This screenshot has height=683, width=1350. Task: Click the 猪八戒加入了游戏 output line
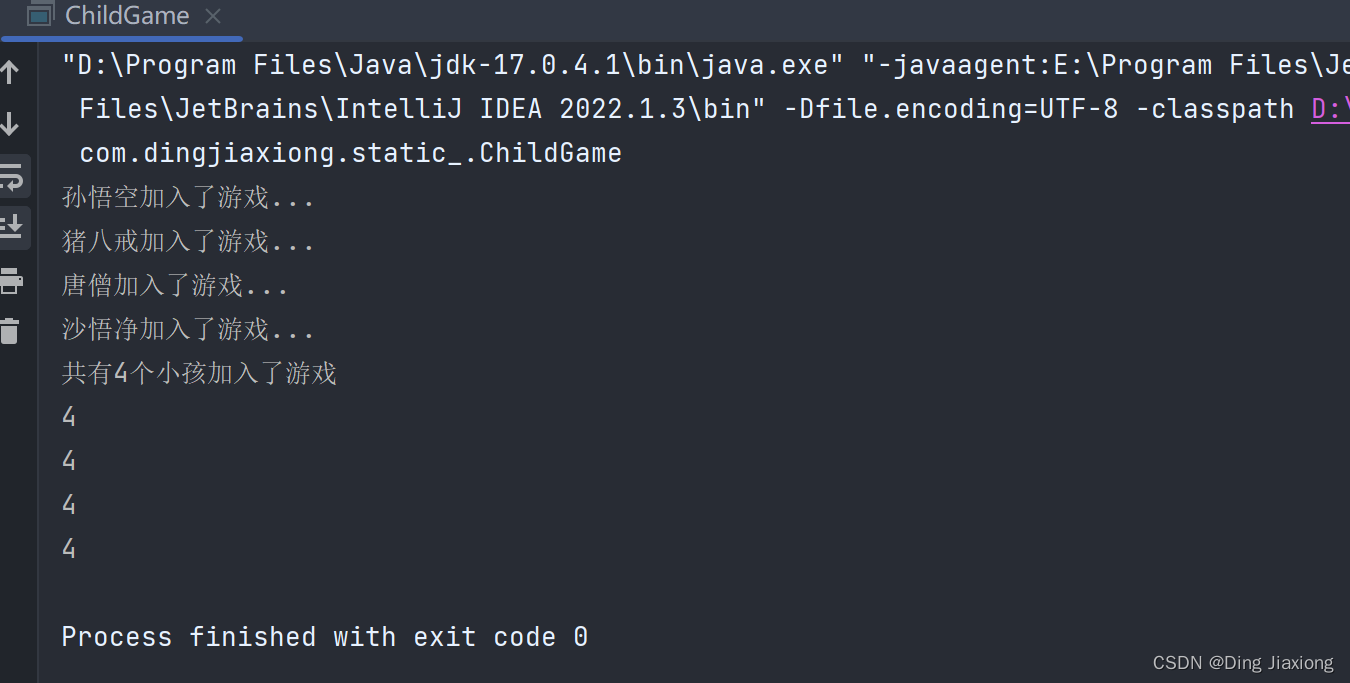188,241
